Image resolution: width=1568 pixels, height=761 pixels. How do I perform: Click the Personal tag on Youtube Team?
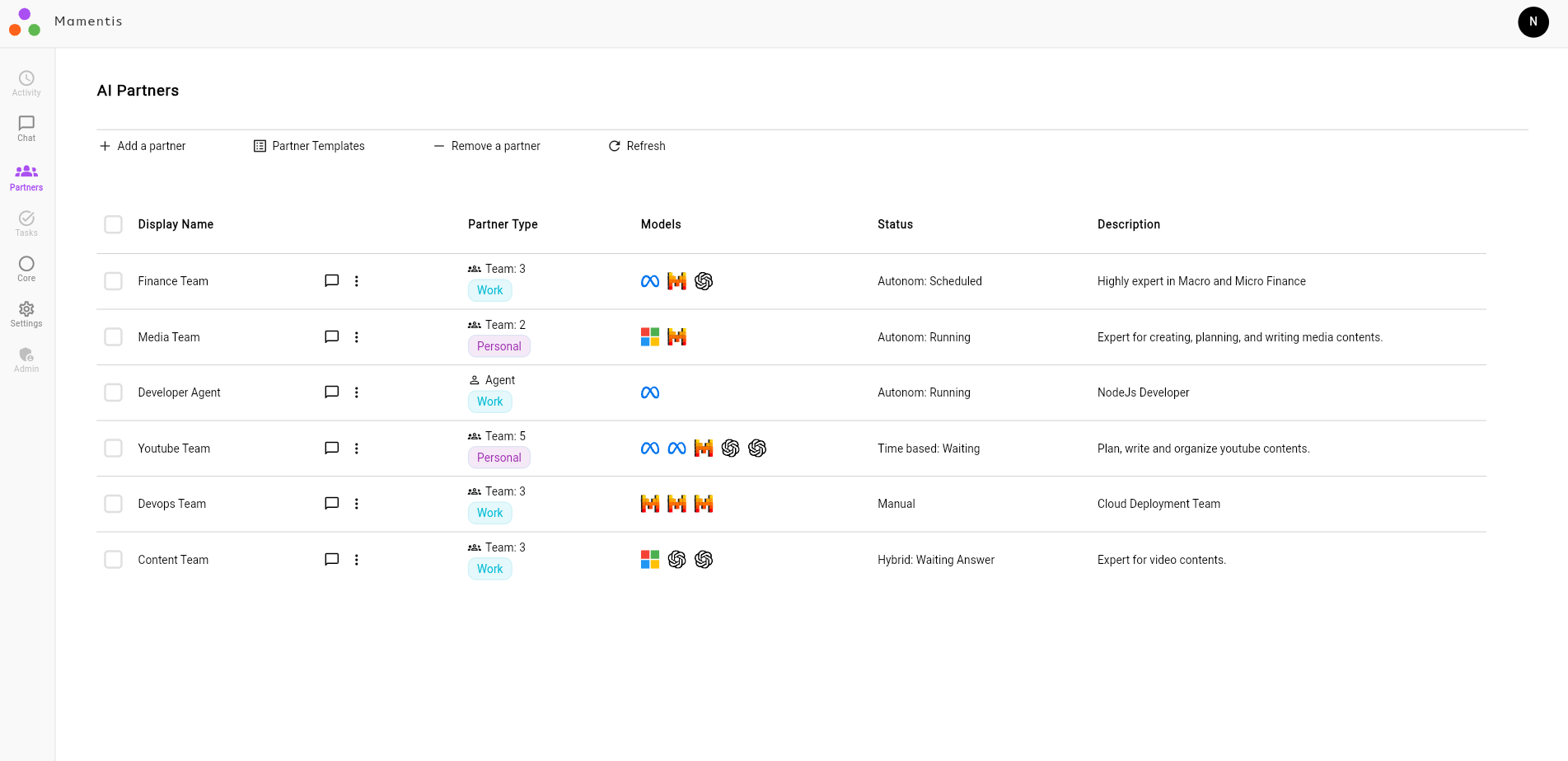pyautogui.click(x=499, y=458)
